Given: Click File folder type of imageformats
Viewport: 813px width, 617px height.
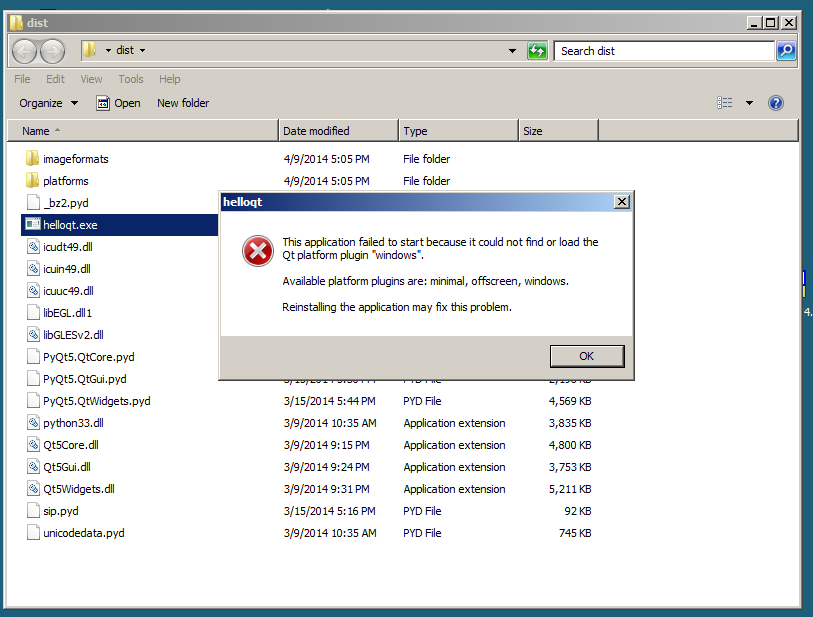Looking at the screenshot, I should pos(427,159).
